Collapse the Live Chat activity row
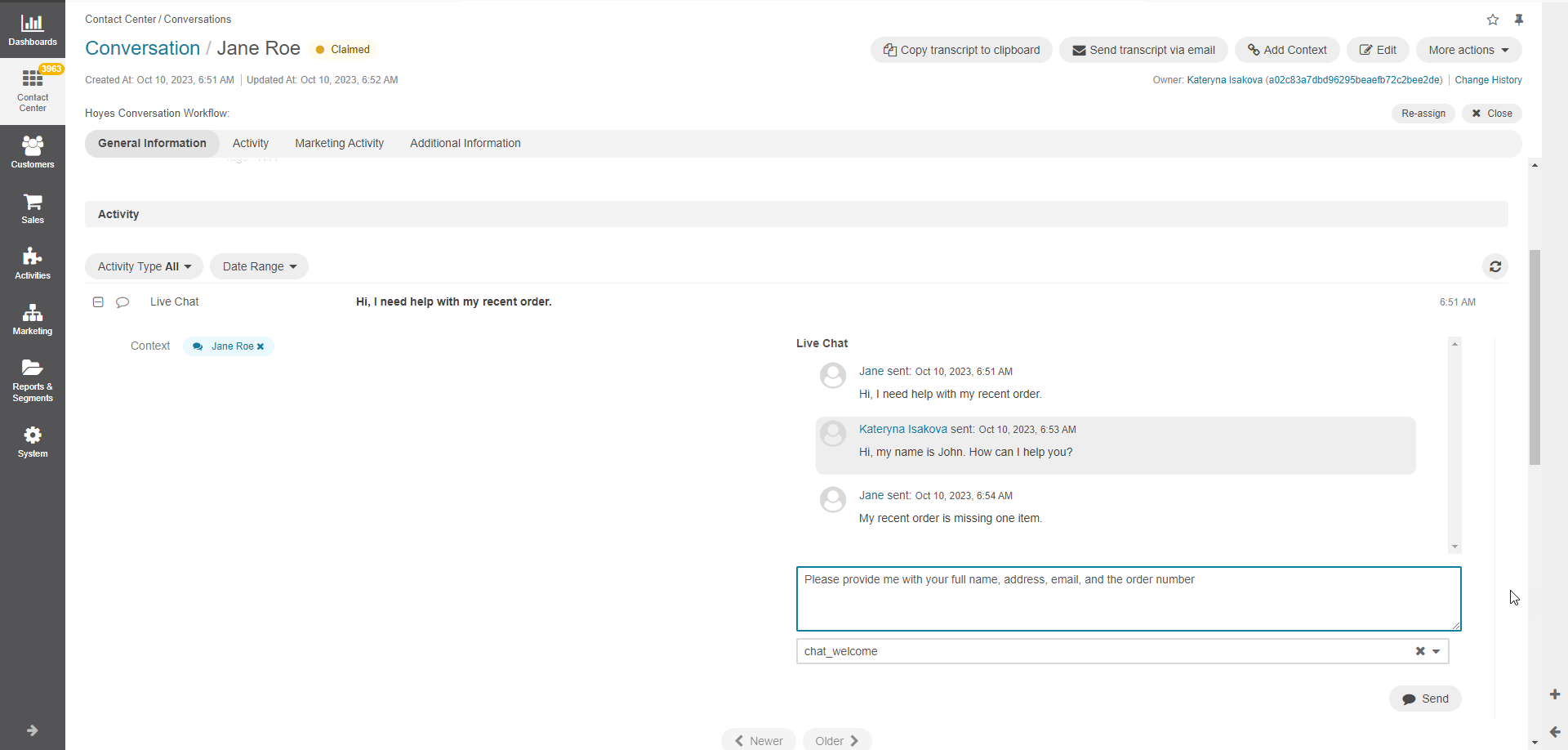This screenshot has height=750, width=1568. tap(98, 302)
